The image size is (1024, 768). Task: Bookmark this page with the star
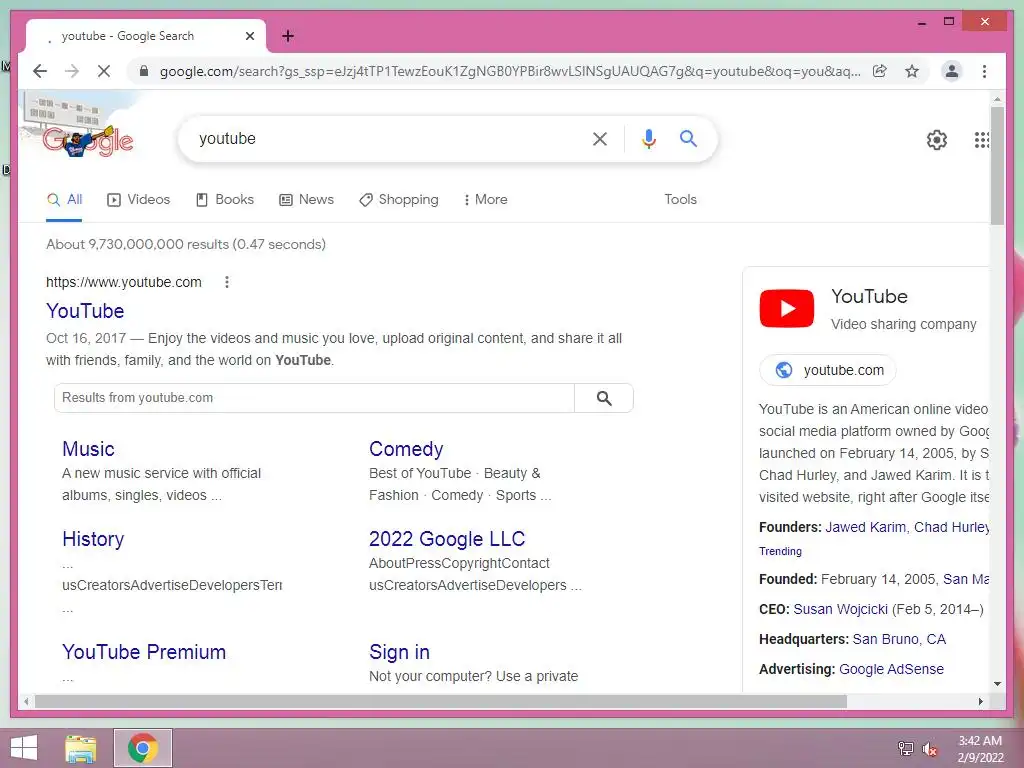tap(912, 71)
